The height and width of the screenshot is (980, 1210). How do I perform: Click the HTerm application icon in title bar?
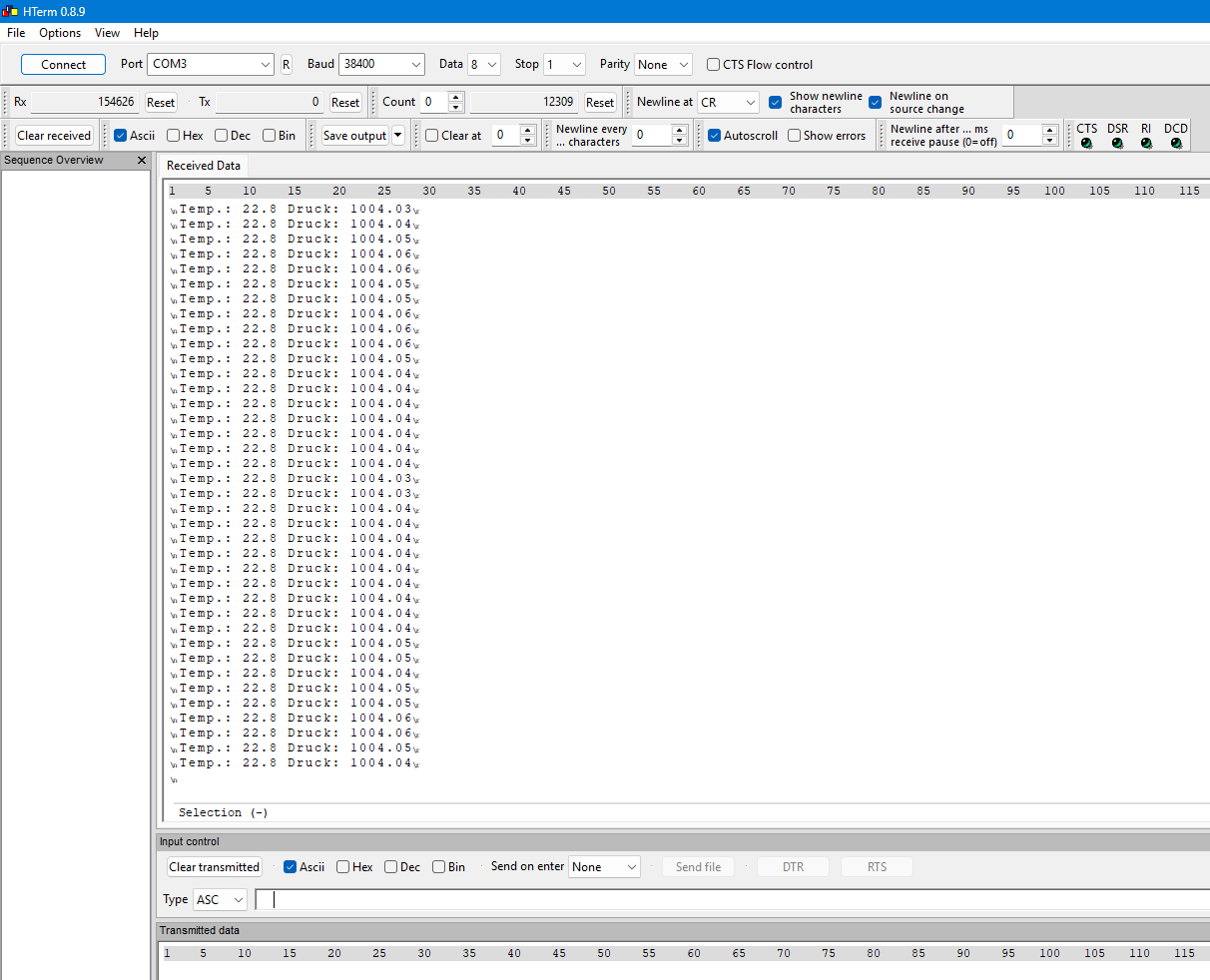[x=10, y=11]
